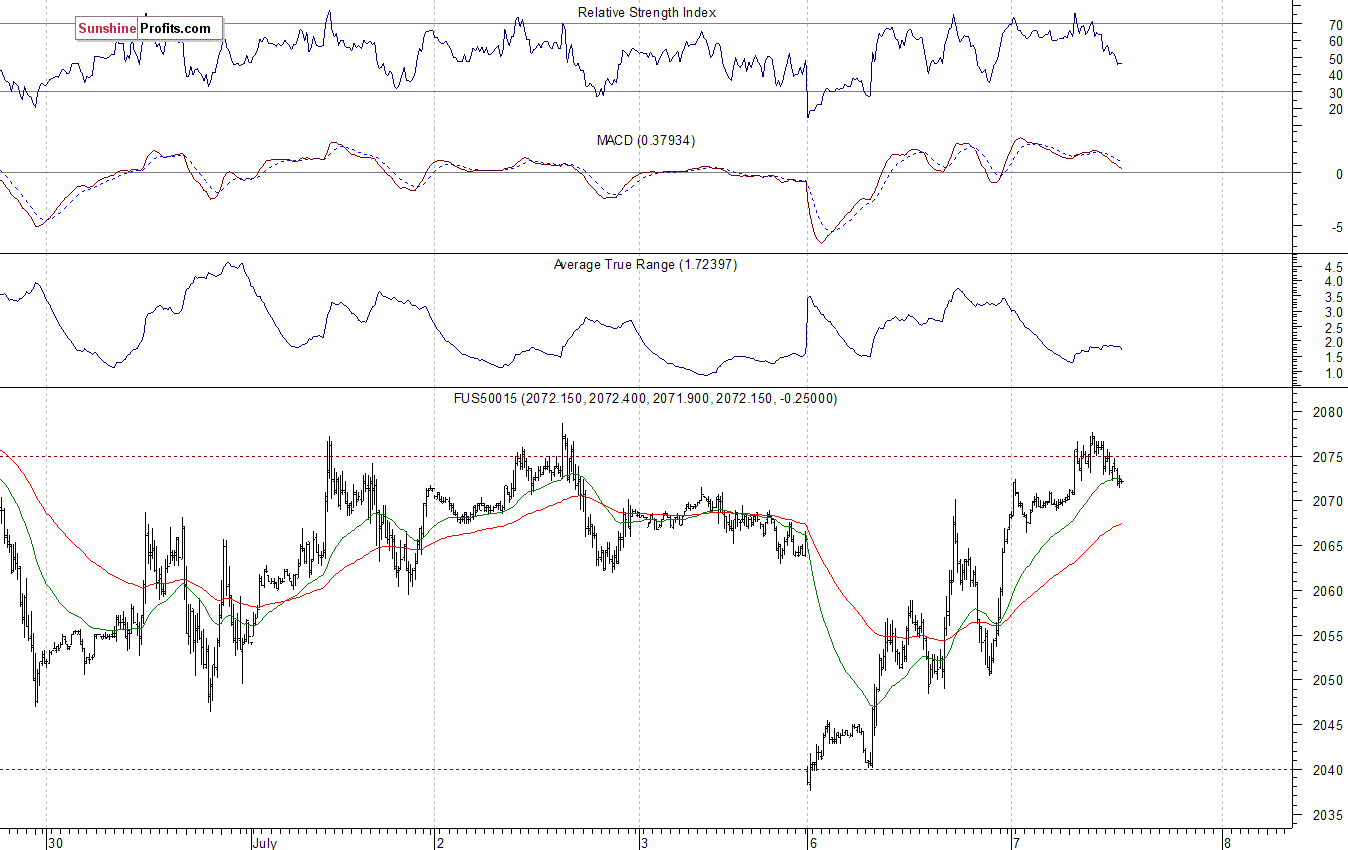This screenshot has height=850, width=1348.
Task: Click the Average True Range (1.72397) label
Action: pyautogui.click(x=645, y=265)
